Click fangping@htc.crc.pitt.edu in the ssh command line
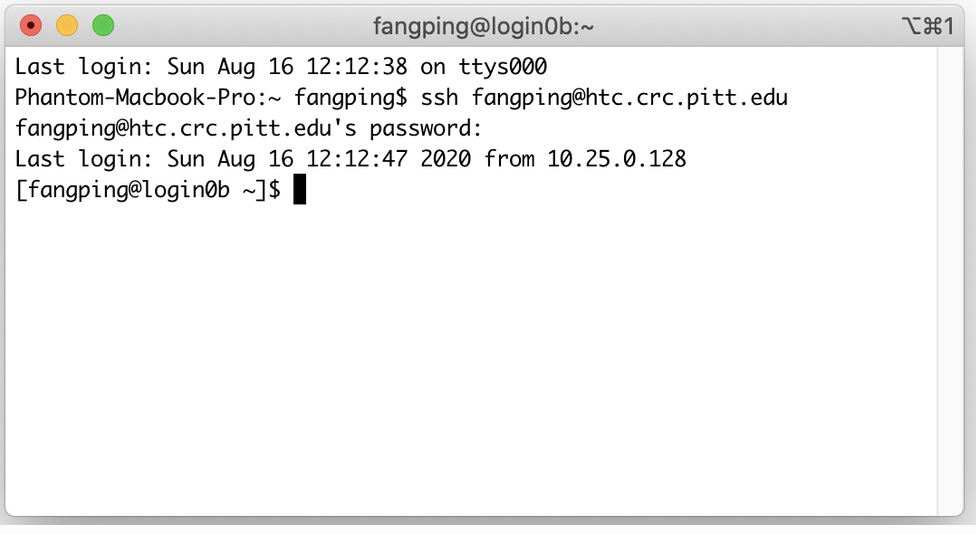The width and height of the screenshot is (976, 534). click(x=630, y=99)
